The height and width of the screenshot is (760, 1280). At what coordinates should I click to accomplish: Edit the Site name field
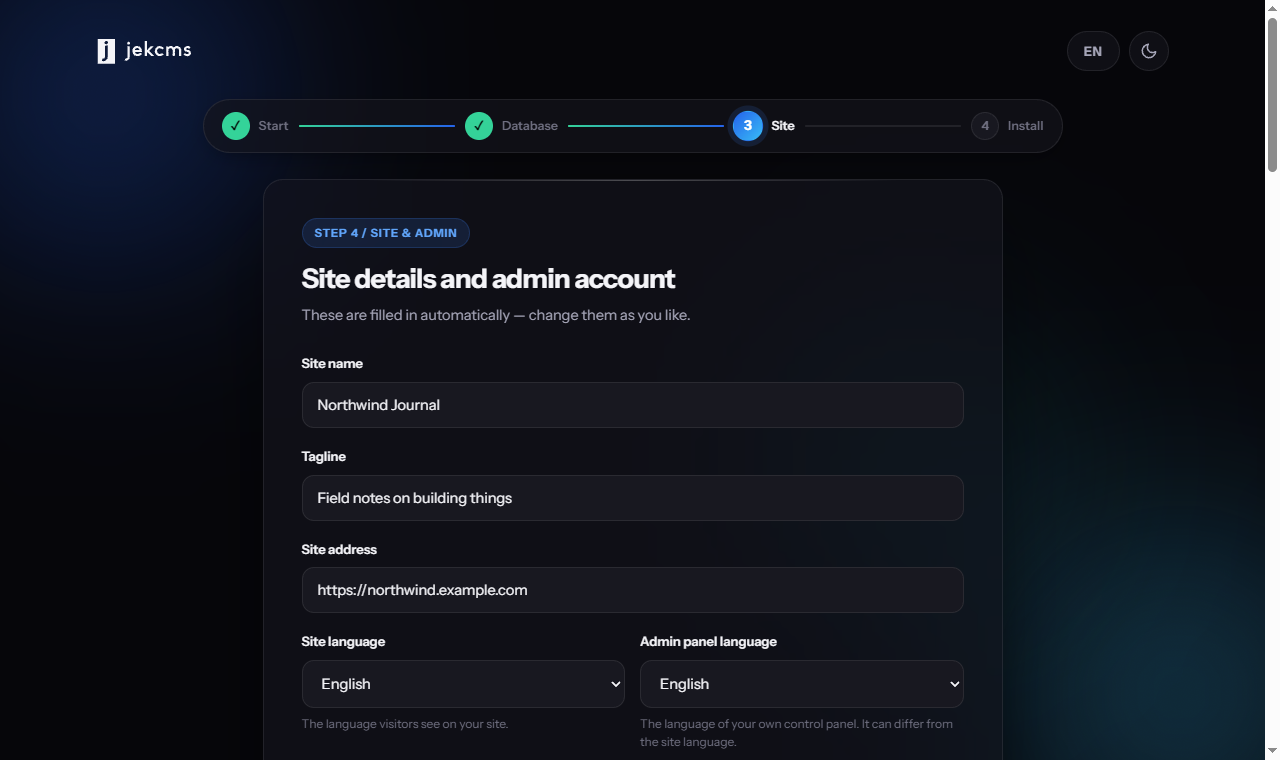click(x=633, y=405)
